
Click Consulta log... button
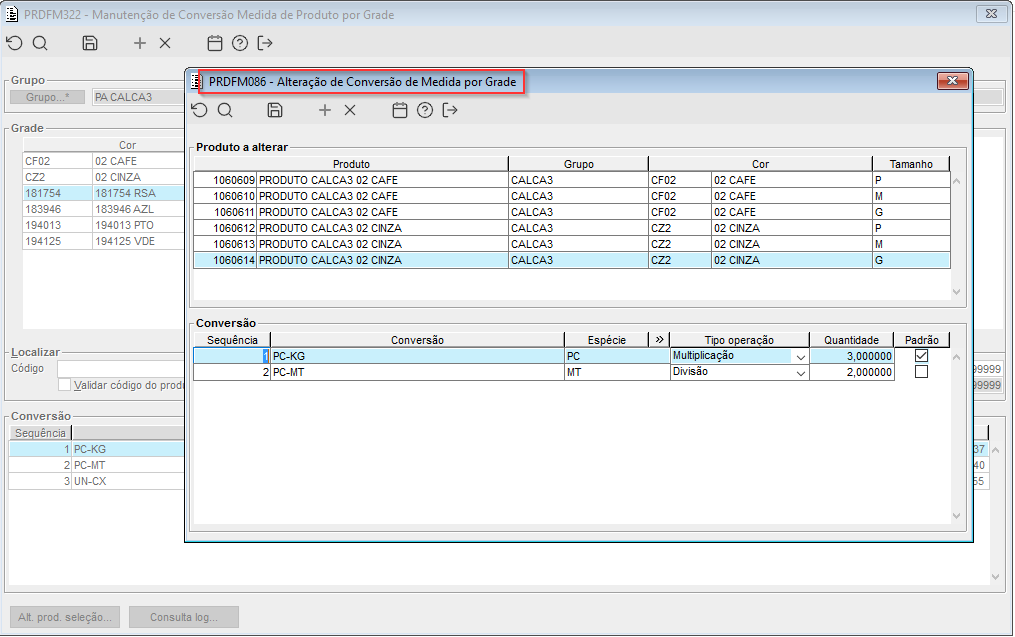tap(184, 617)
